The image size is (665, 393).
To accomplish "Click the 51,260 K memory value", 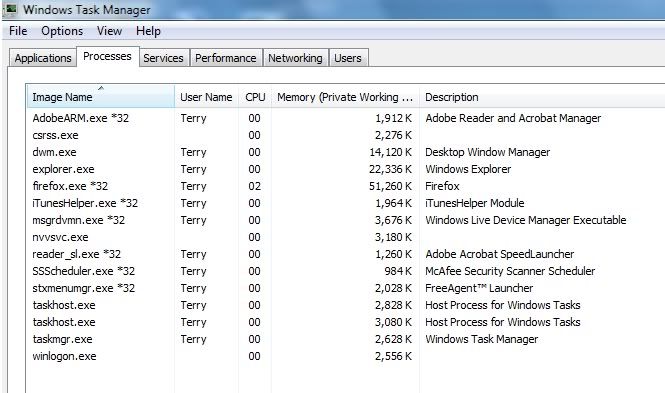I will [391, 186].
